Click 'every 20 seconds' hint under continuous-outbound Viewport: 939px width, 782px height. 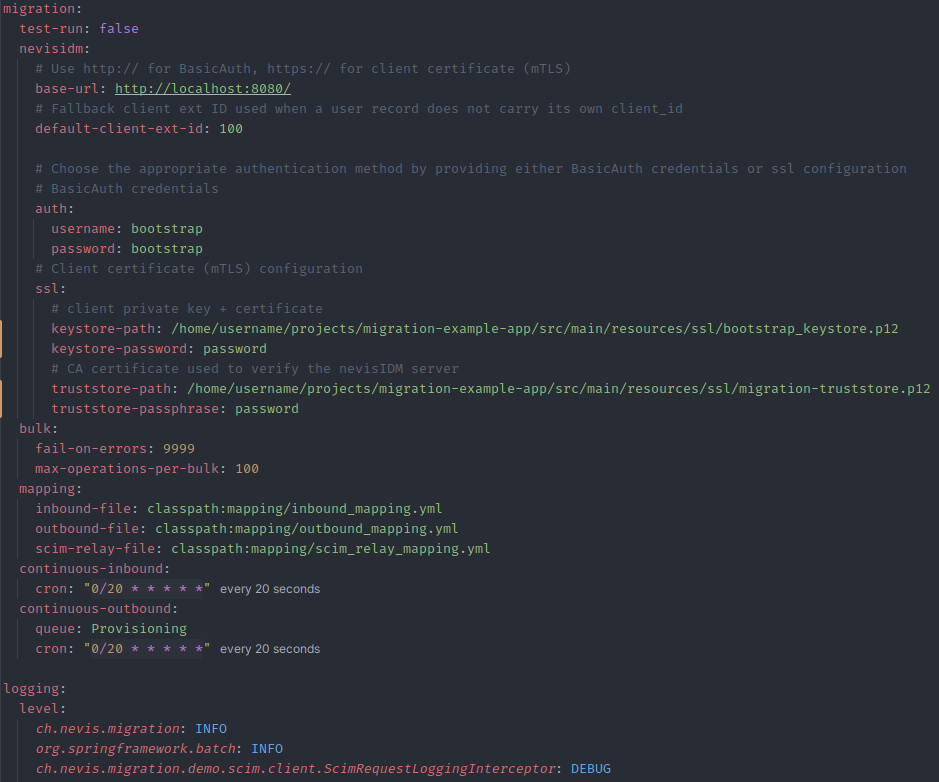point(270,649)
